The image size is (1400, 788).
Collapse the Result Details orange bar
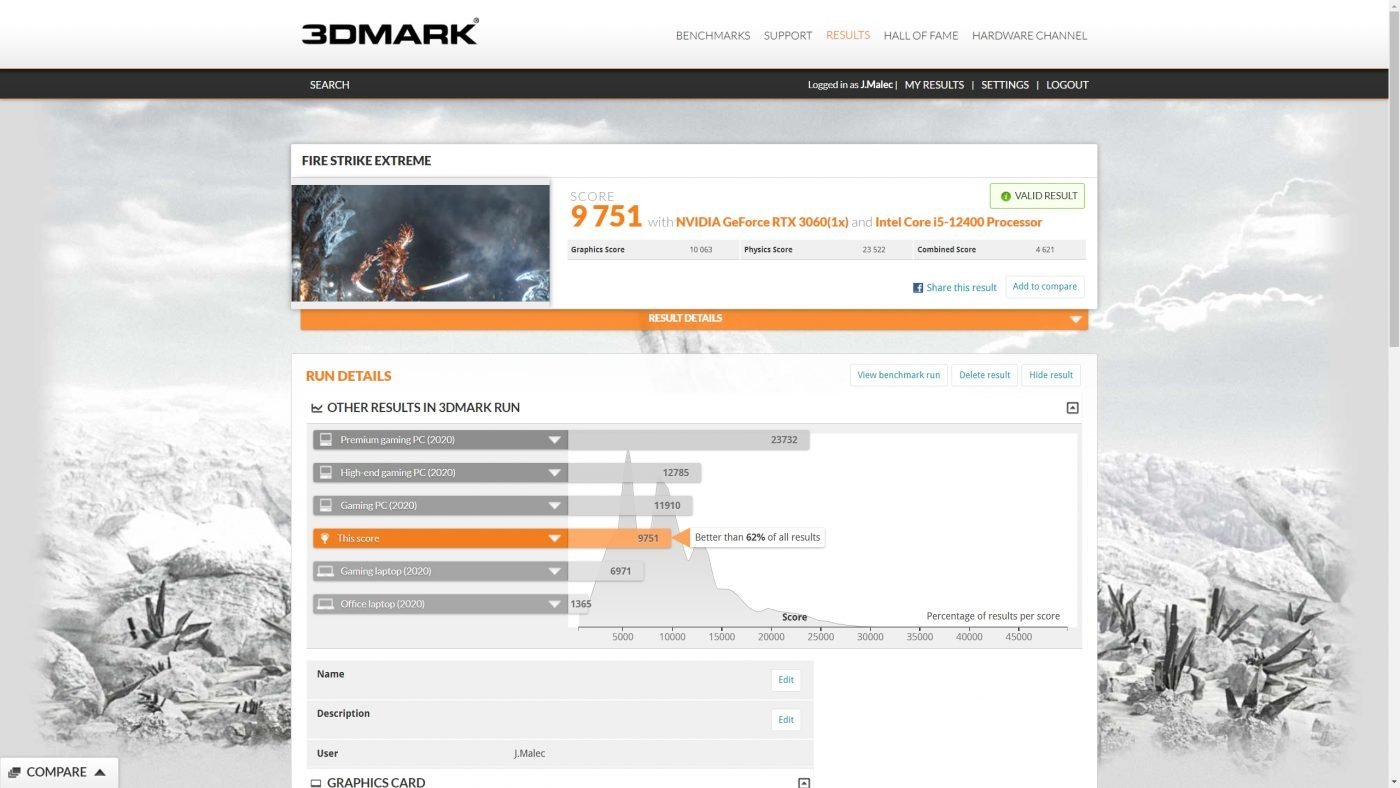click(x=694, y=319)
